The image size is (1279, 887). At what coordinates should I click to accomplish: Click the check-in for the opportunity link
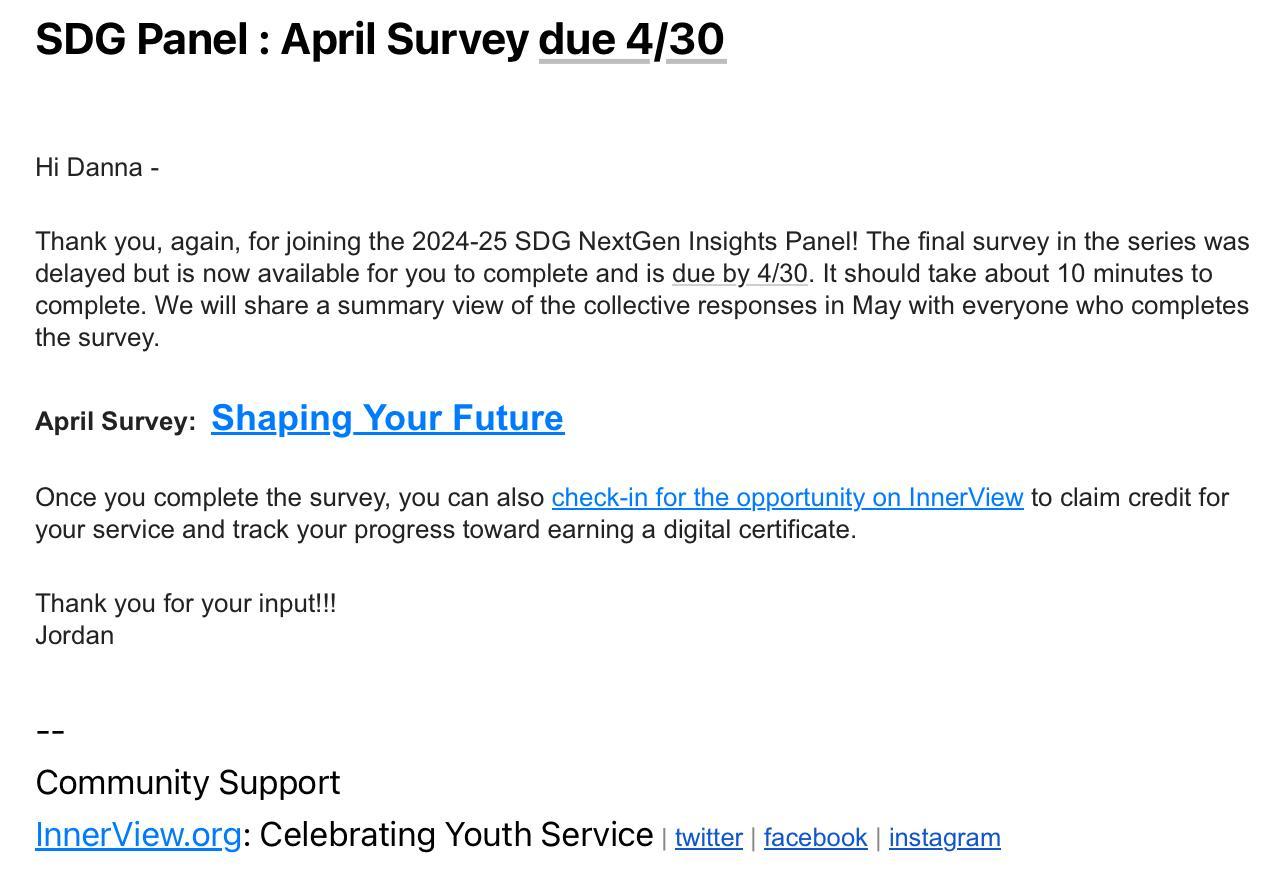click(x=787, y=498)
